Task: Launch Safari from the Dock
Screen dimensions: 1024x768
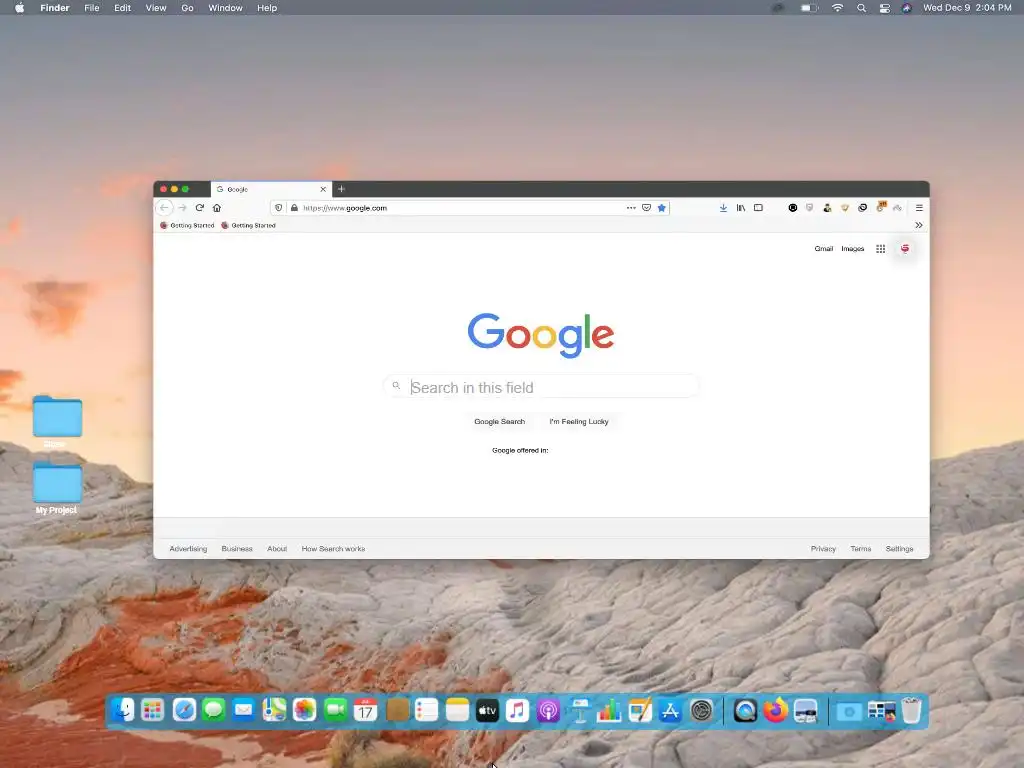Action: 184,710
